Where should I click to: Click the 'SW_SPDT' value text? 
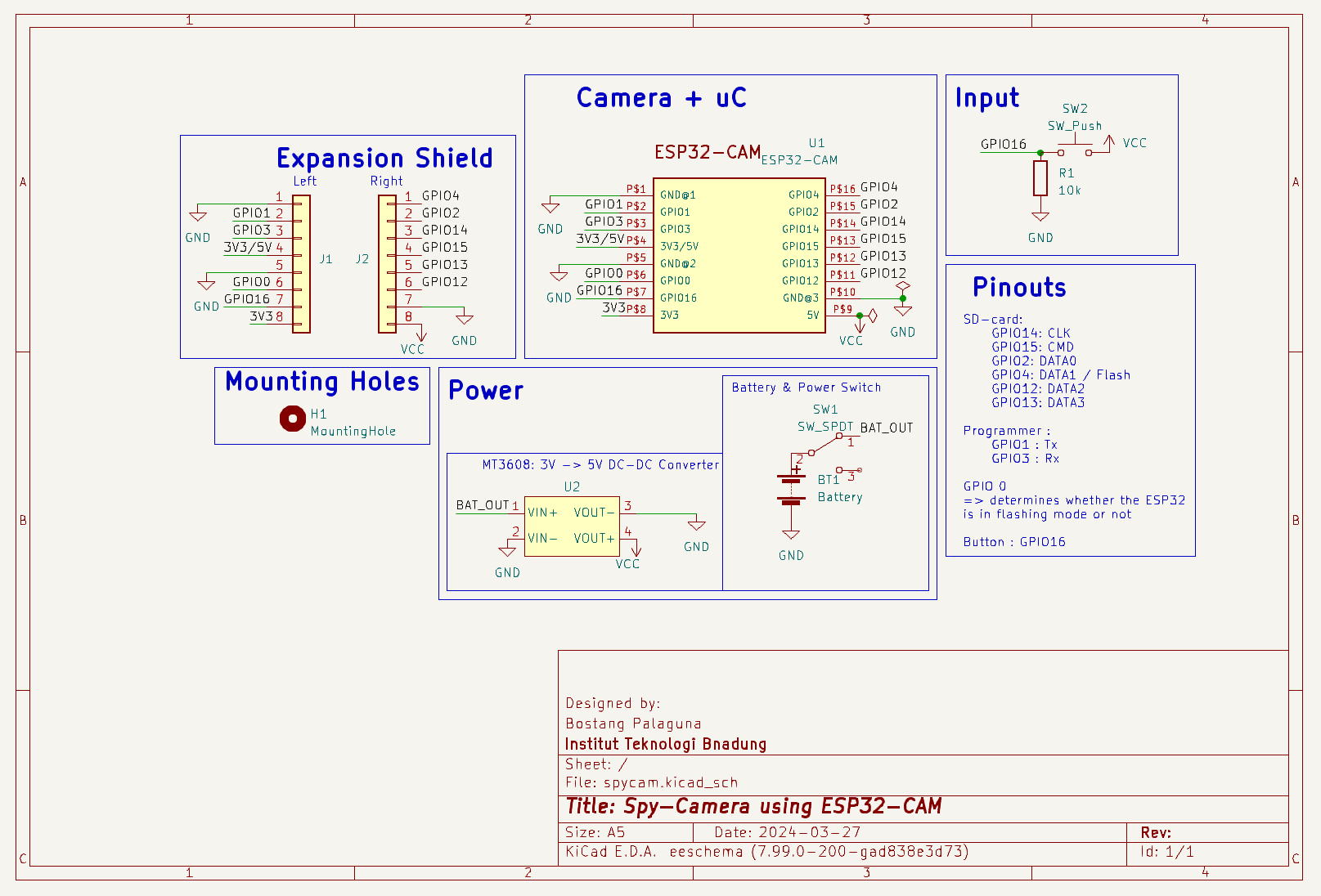tap(825, 427)
